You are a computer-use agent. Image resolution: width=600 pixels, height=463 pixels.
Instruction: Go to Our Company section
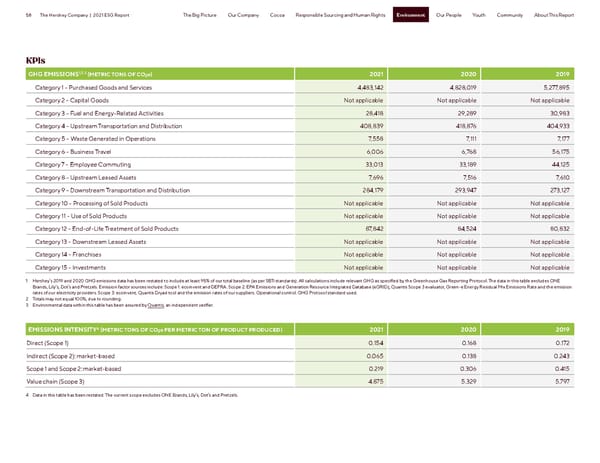(x=245, y=15)
